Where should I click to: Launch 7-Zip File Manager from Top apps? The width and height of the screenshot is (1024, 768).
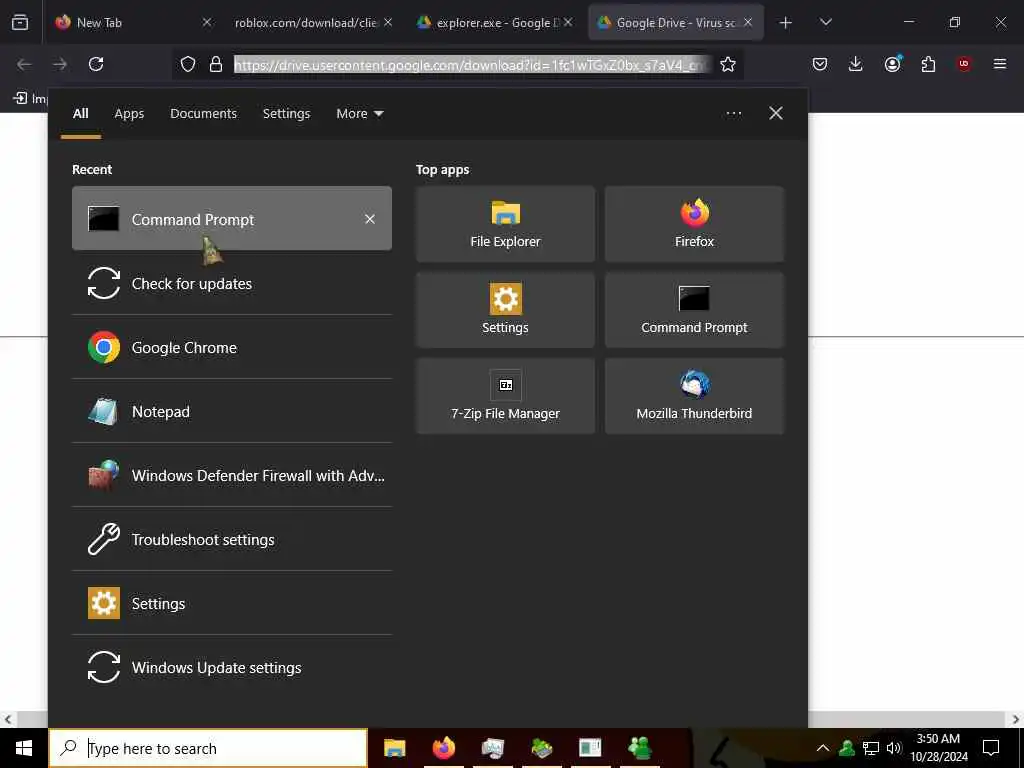coord(505,396)
